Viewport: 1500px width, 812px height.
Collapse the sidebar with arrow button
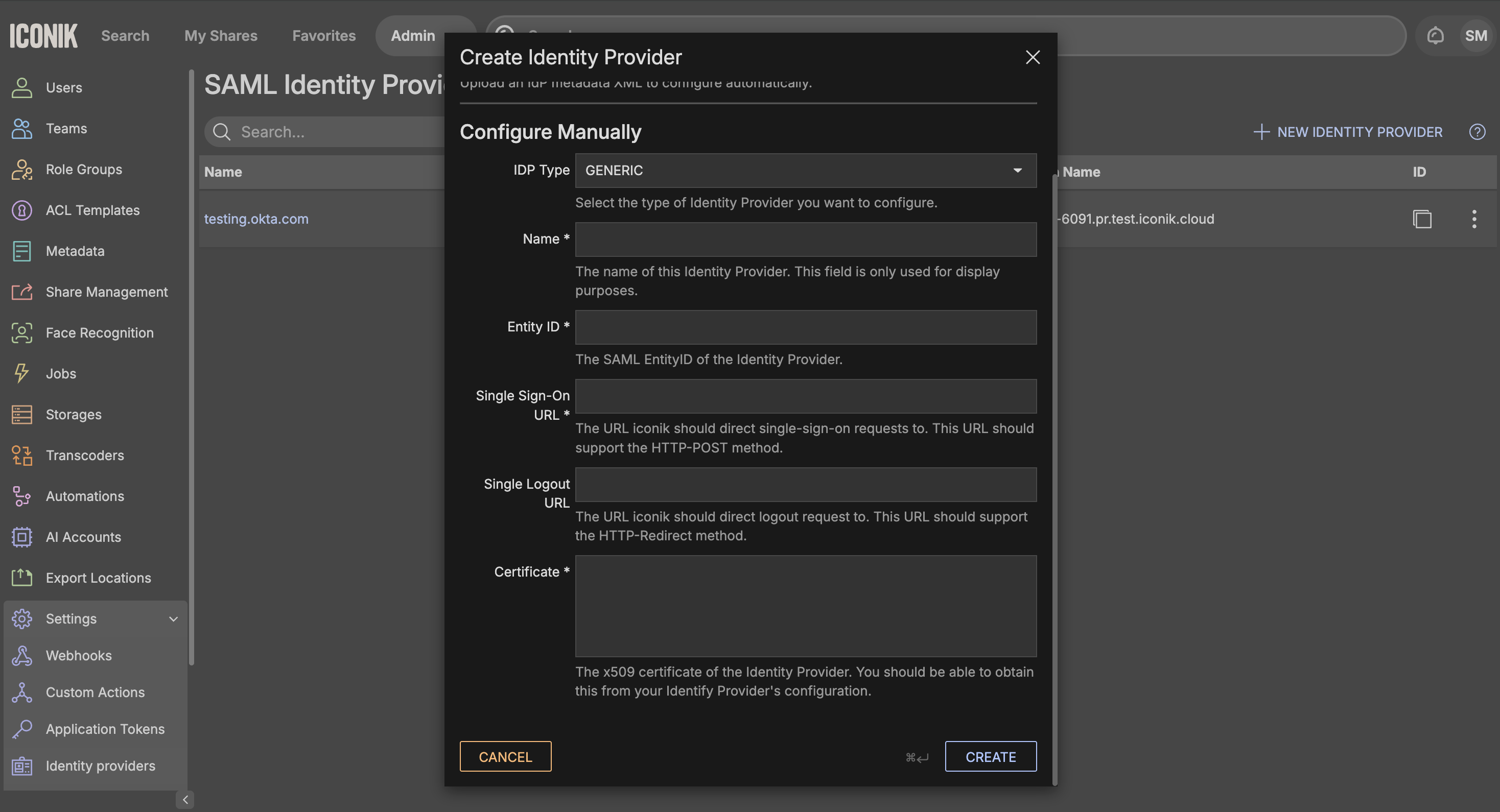[x=184, y=800]
